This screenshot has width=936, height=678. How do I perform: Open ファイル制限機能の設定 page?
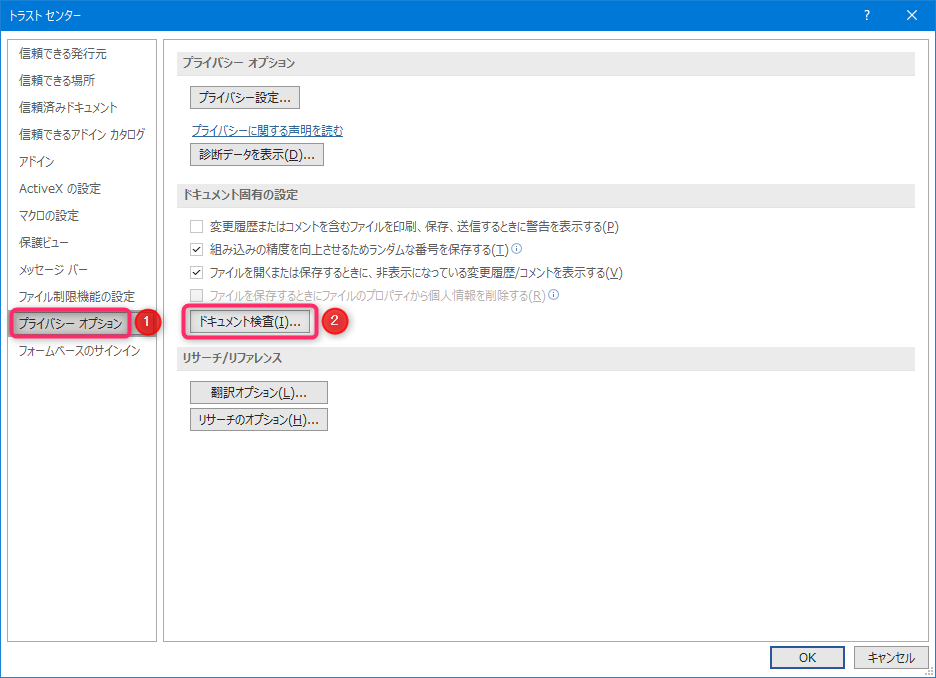tap(76, 297)
